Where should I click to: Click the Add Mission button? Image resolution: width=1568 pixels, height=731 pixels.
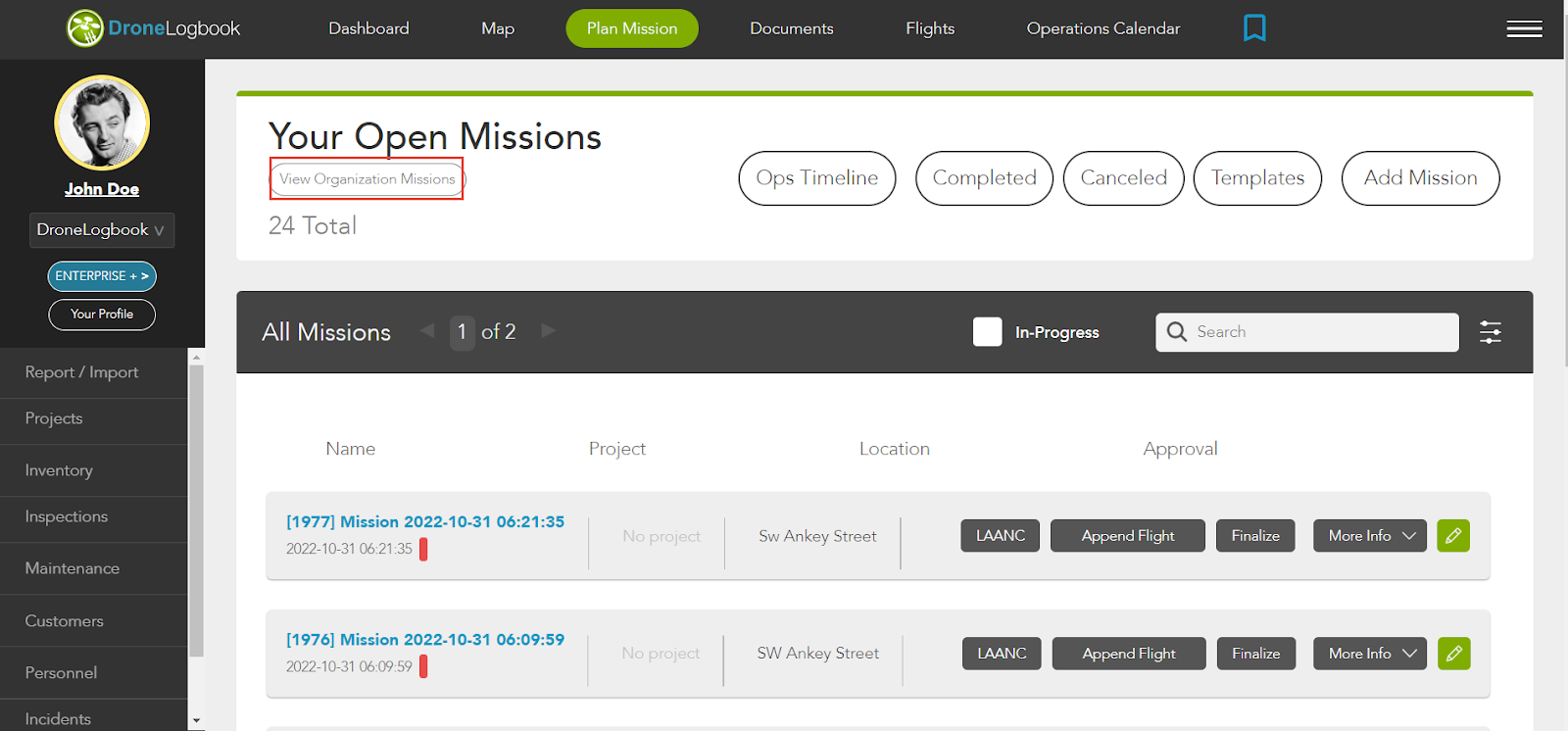(1421, 178)
